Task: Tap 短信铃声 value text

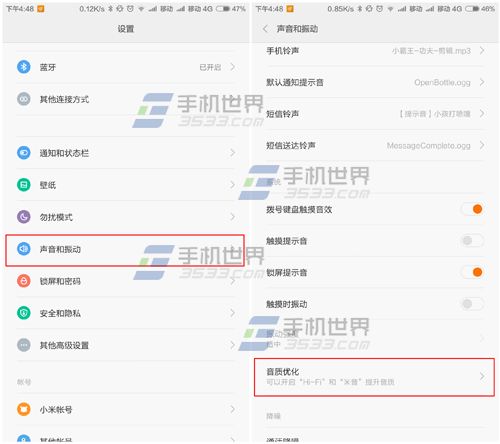Action: [435, 114]
